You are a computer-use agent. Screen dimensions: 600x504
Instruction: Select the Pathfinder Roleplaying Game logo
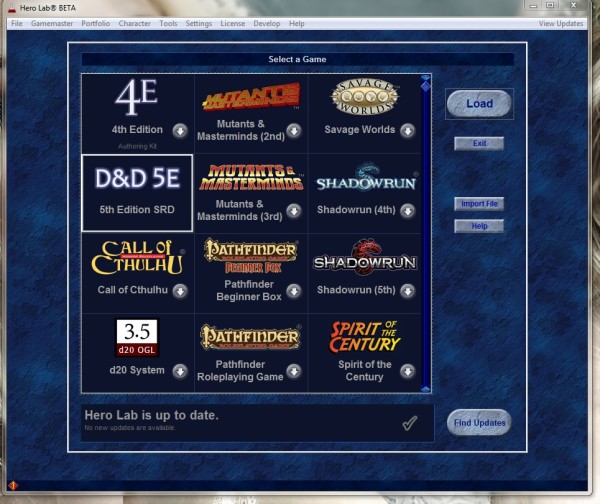(250, 337)
